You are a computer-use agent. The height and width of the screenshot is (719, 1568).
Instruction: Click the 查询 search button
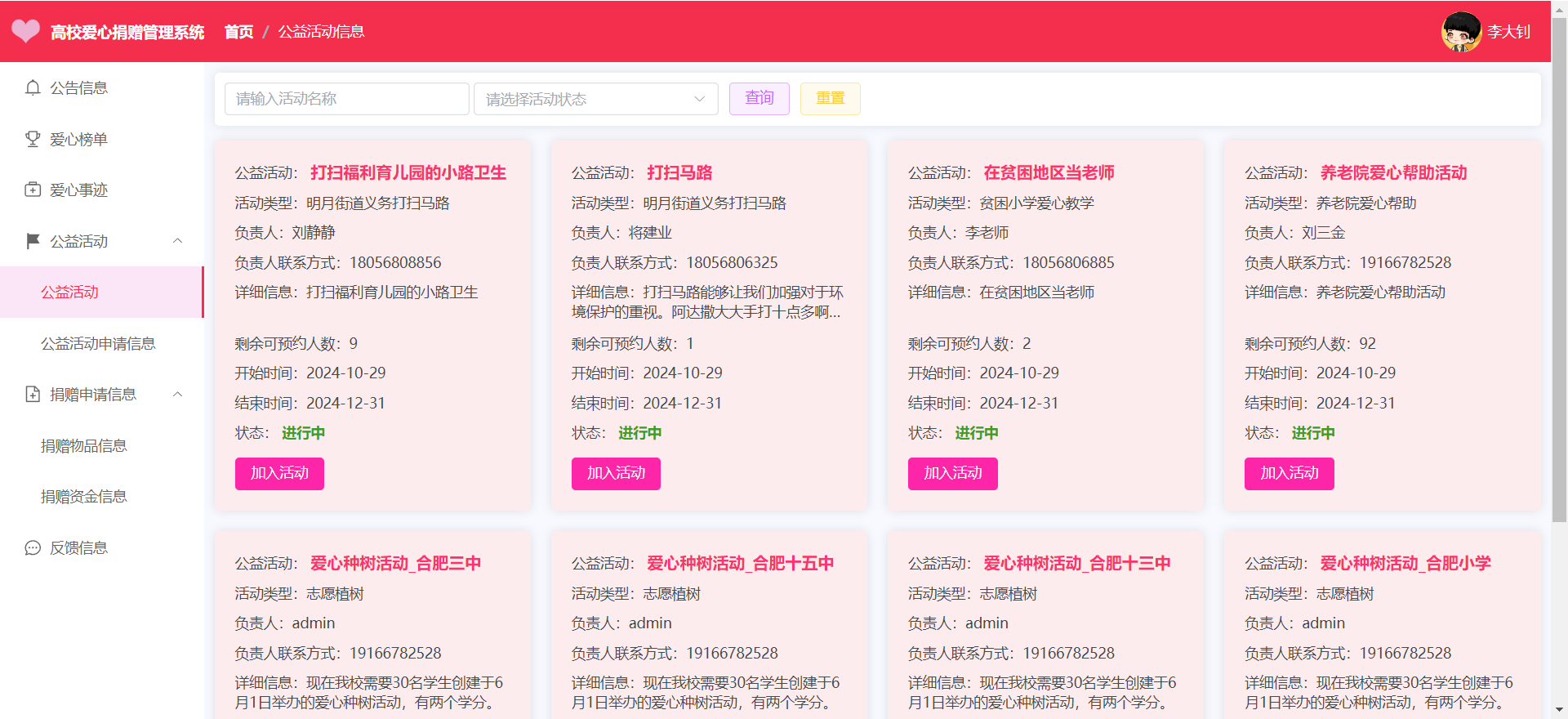point(759,98)
